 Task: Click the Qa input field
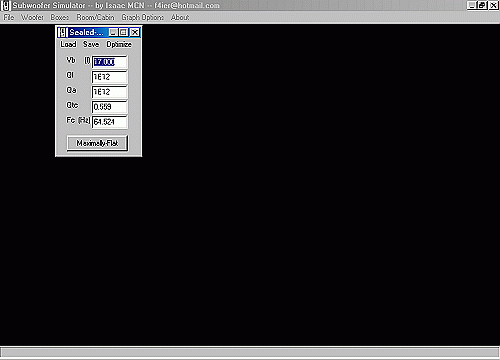110,92
